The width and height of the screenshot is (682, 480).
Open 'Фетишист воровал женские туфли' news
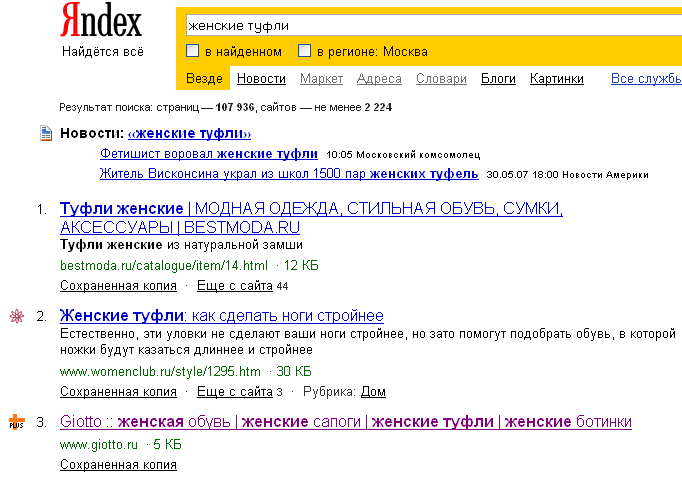[x=209, y=153]
